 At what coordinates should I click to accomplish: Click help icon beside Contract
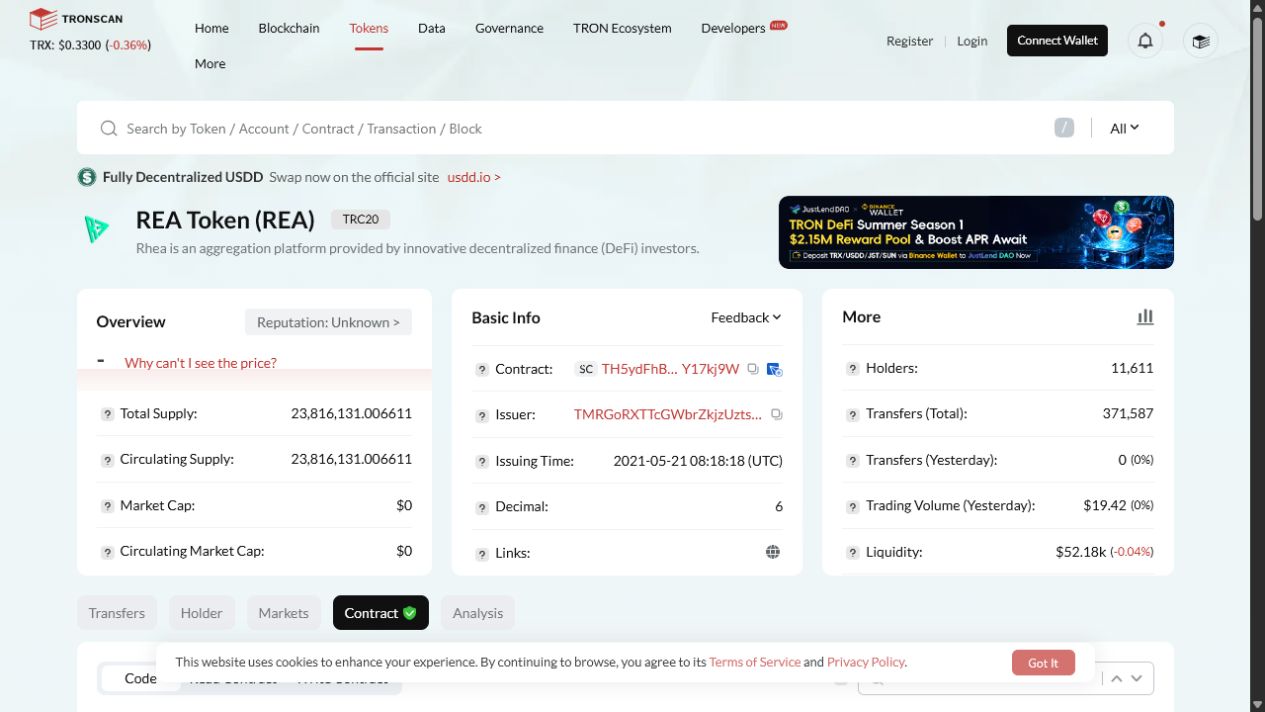click(x=482, y=370)
